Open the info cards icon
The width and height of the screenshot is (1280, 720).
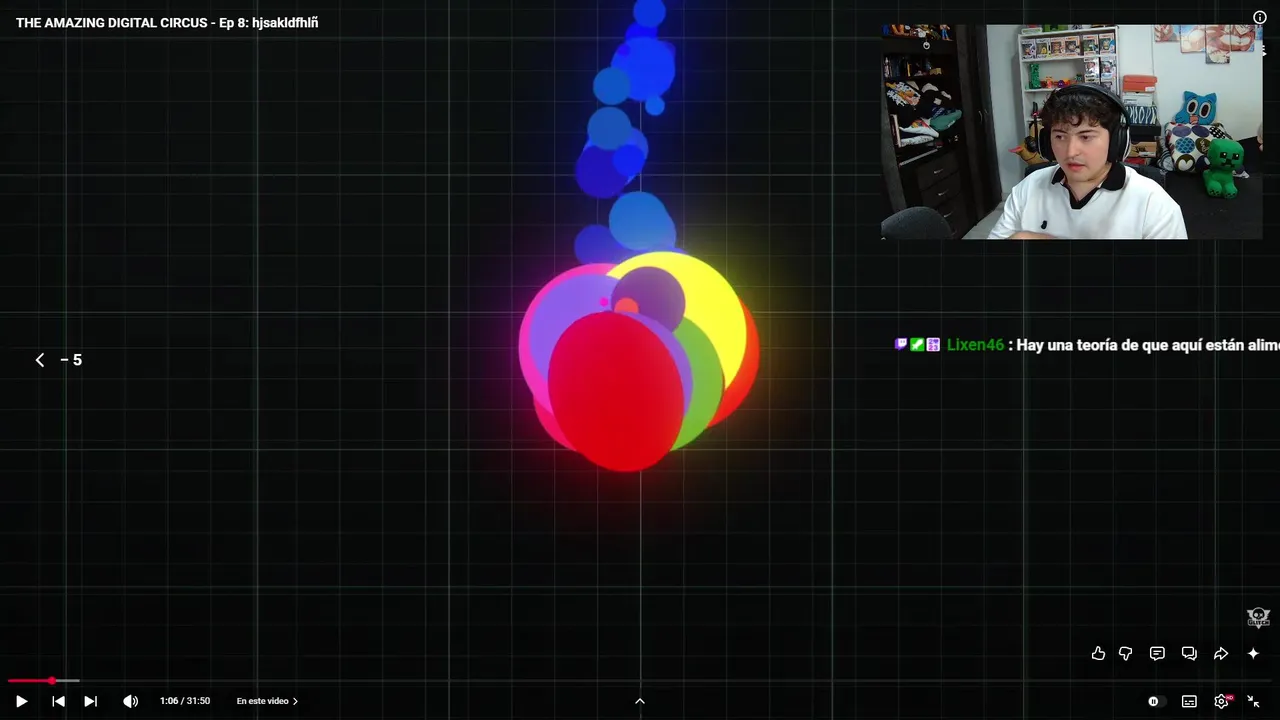pos(1260,17)
